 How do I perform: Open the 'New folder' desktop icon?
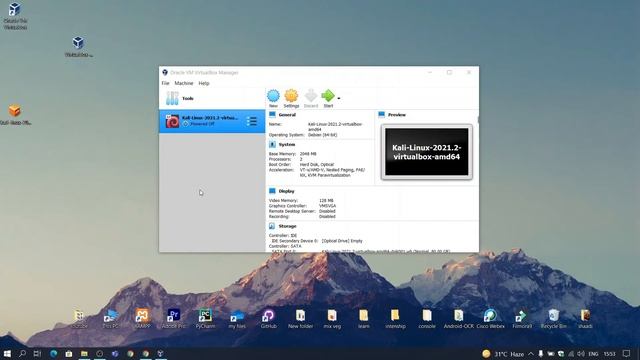(x=300, y=318)
